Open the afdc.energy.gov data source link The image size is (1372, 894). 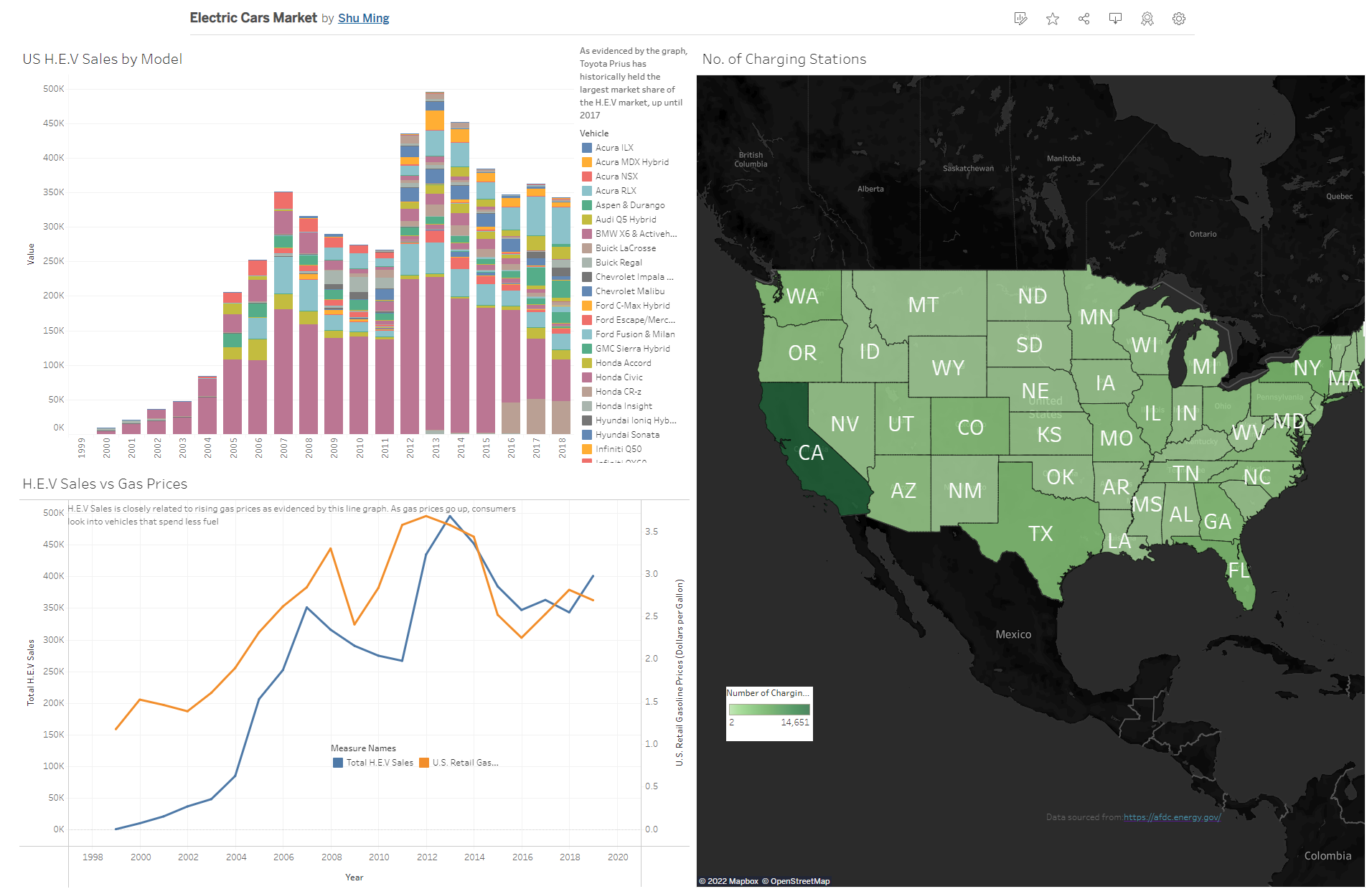[1171, 817]
